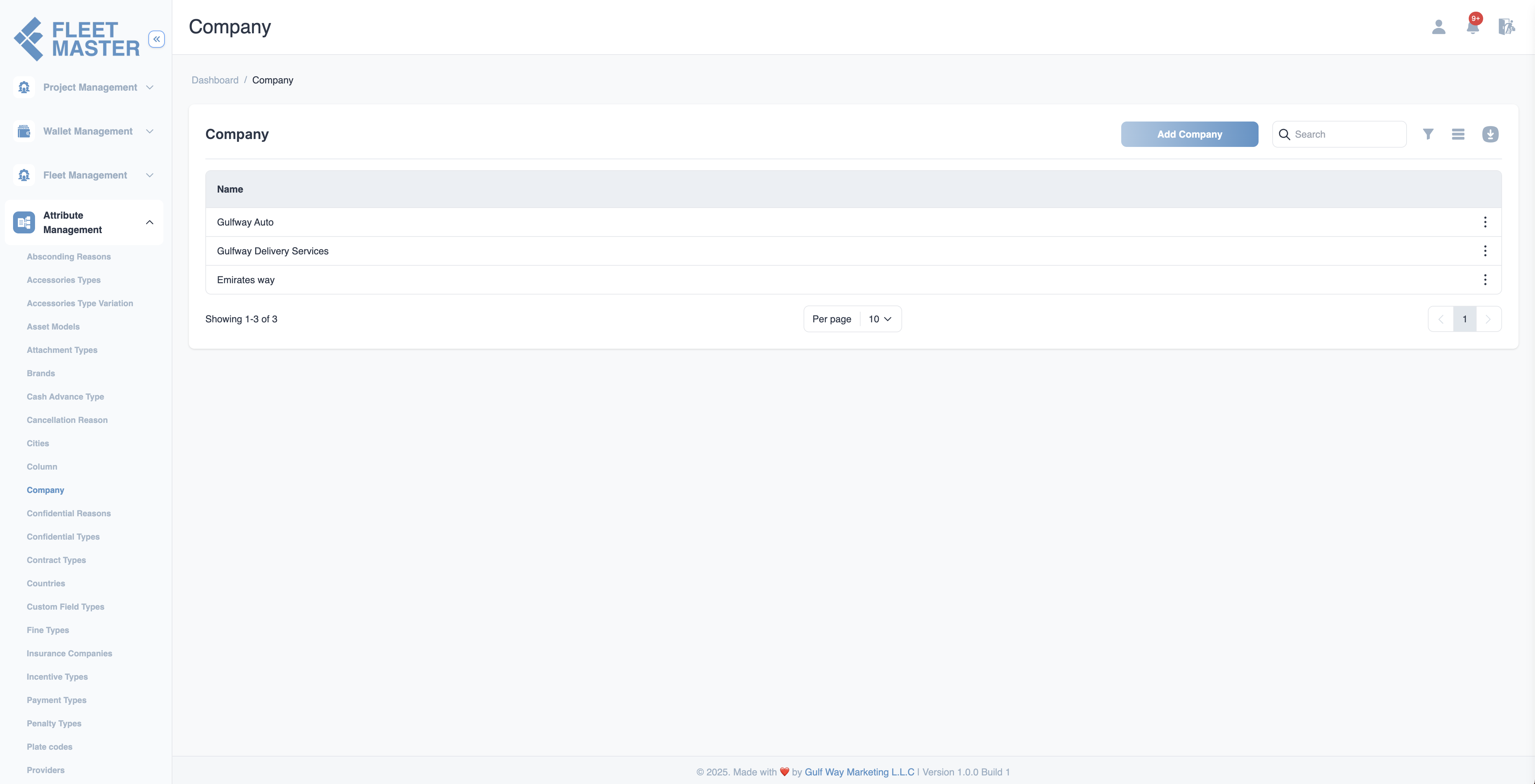The height and width of the screenshot is (784, 1535).
Task: Click the Emirates way row name
Action: [x=246, y=280]
